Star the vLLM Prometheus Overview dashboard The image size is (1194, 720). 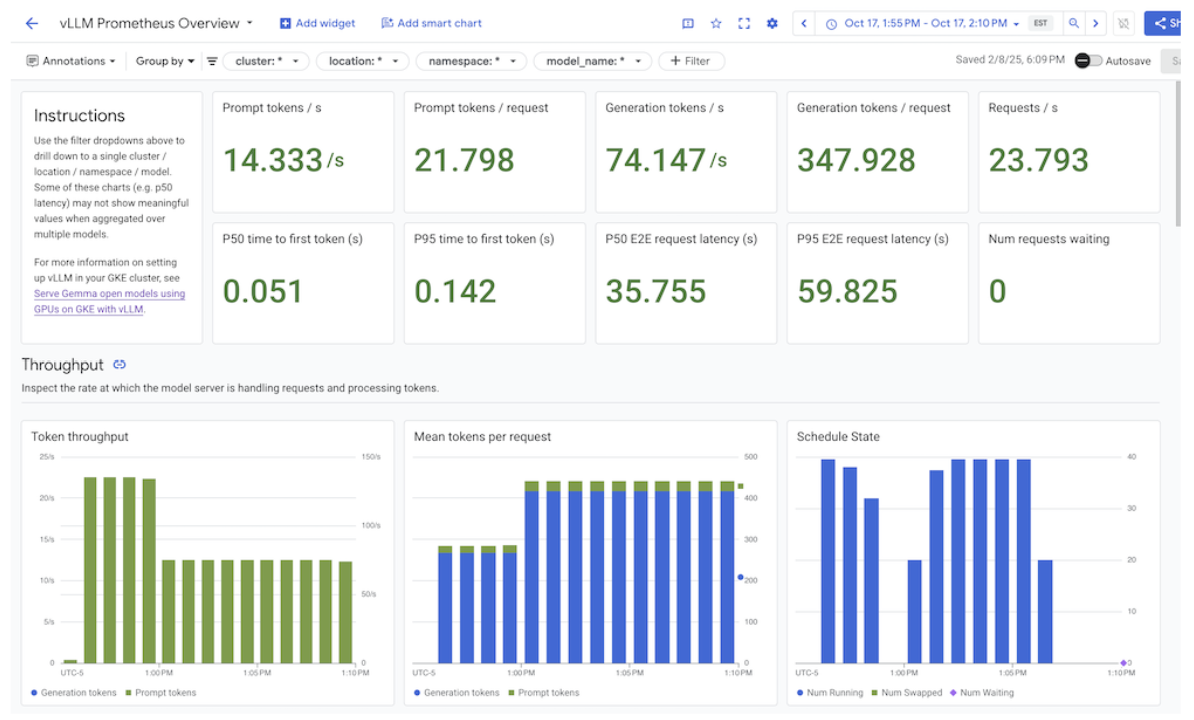[x=715, y=23]
